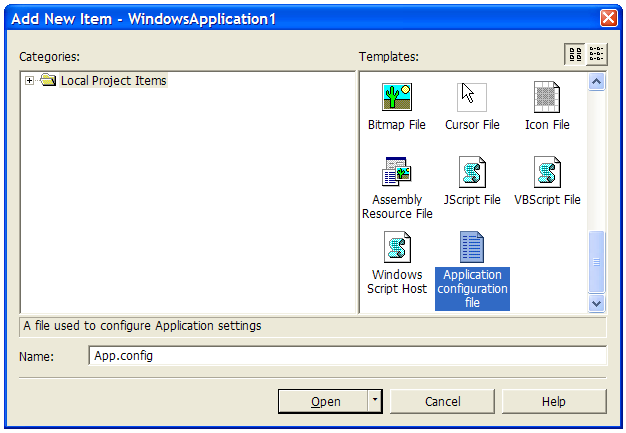Open the dropdown arrow beside Open
The image size is (626, 433).
click(375, 401)
